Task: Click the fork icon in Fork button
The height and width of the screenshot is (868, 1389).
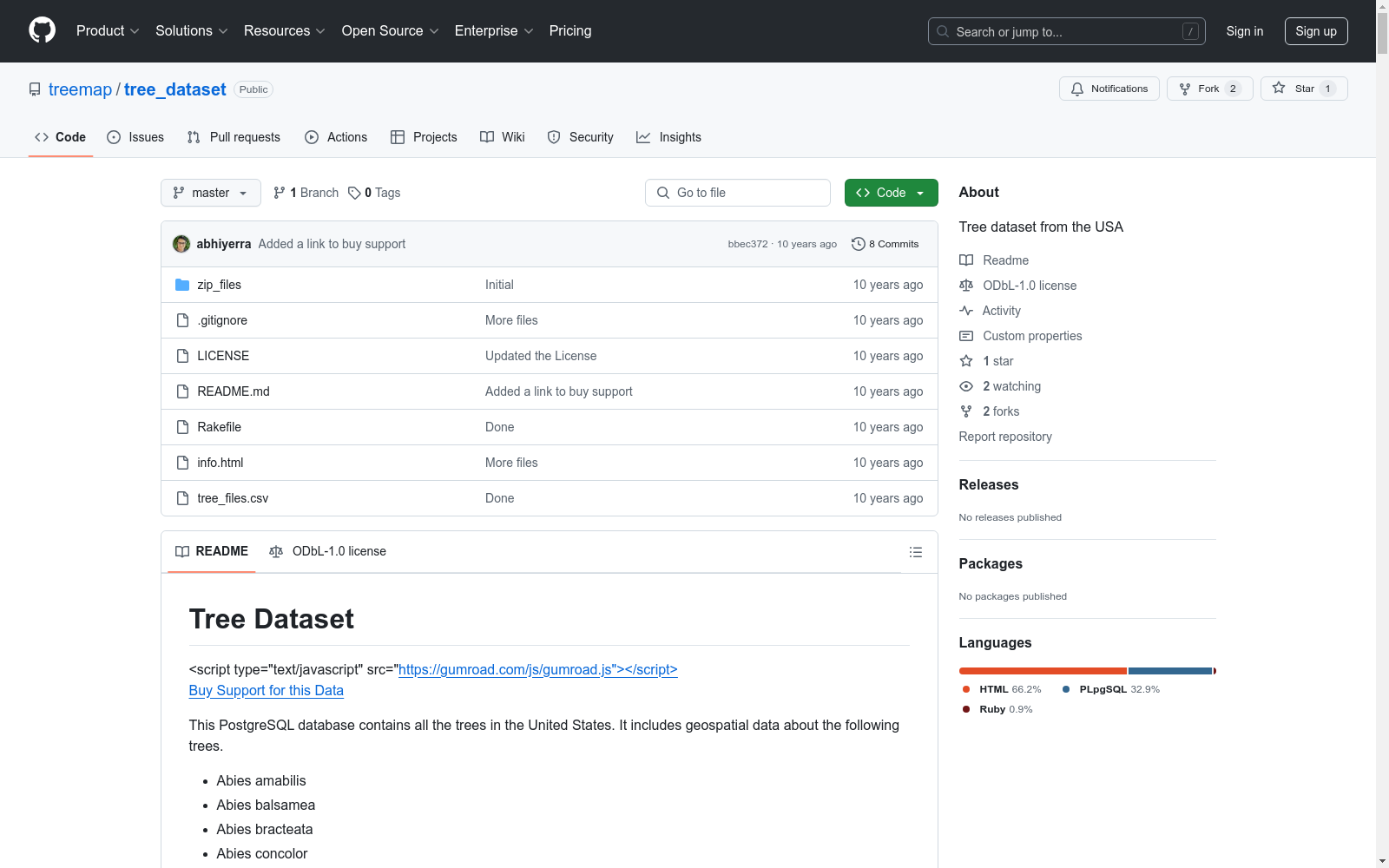Action: [x=1185, y=89]
